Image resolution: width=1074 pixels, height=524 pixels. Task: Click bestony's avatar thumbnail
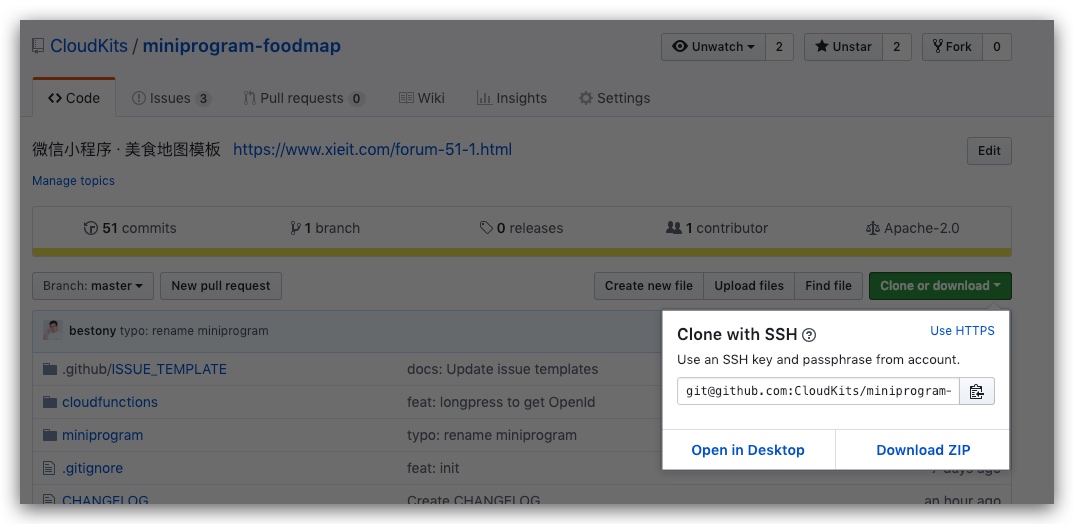(52, 330)
